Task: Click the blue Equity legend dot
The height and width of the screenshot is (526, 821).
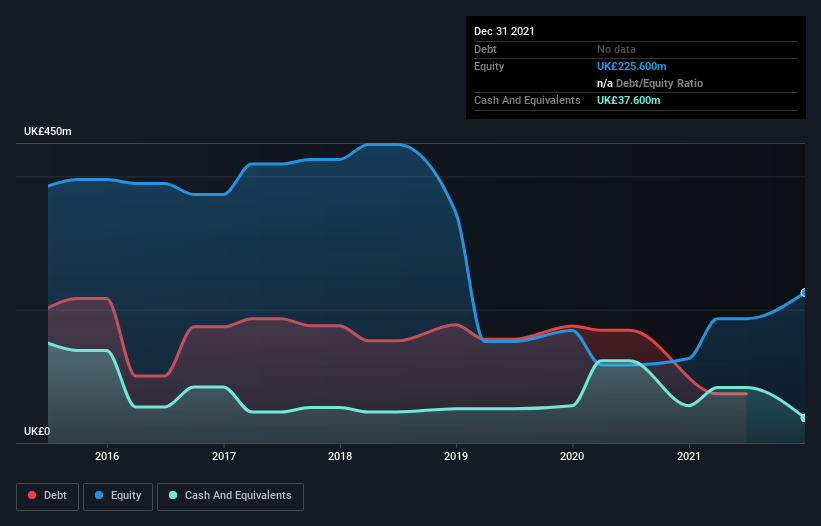Action: 99,495
